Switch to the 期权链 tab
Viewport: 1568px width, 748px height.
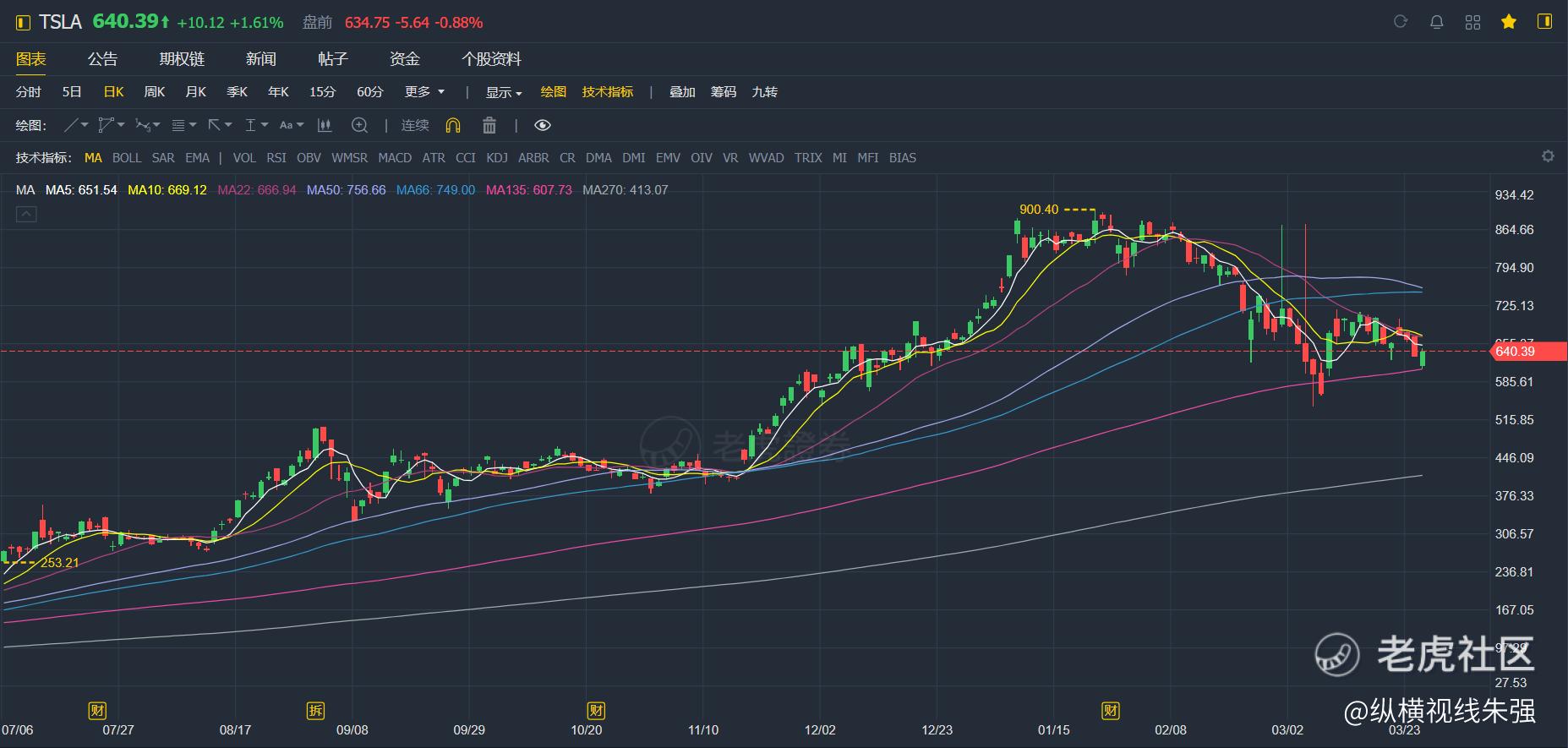(x=182, y=59)
